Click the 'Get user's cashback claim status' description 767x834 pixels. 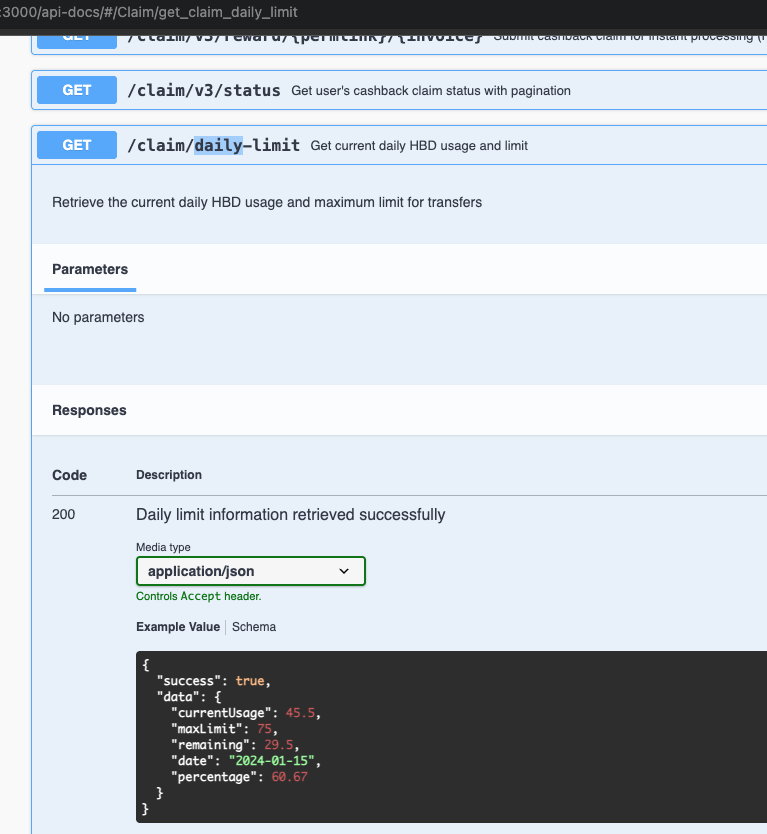click(431, 91)
